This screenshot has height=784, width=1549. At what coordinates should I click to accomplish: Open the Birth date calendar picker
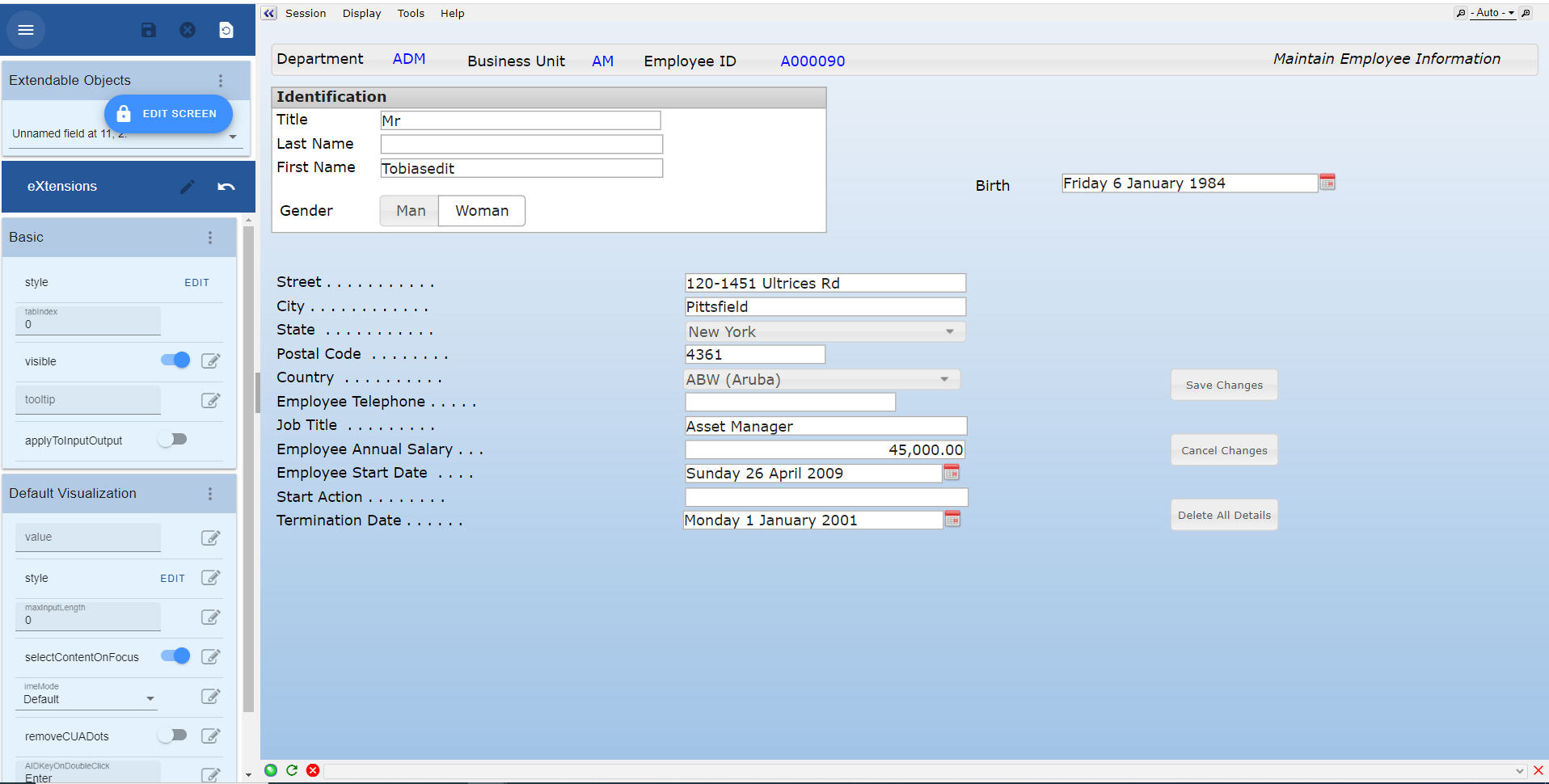(x=1327, y=183)
